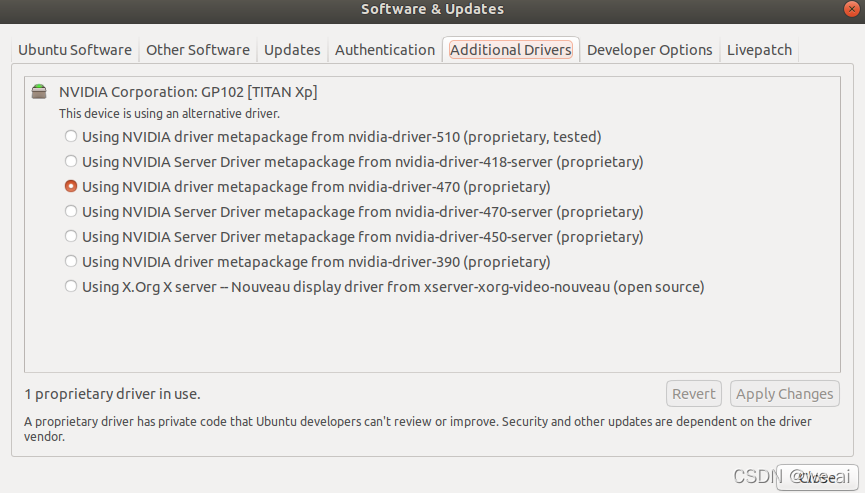Open the Authentication tab
Screen dimensions: 865x493
point(385,50)
